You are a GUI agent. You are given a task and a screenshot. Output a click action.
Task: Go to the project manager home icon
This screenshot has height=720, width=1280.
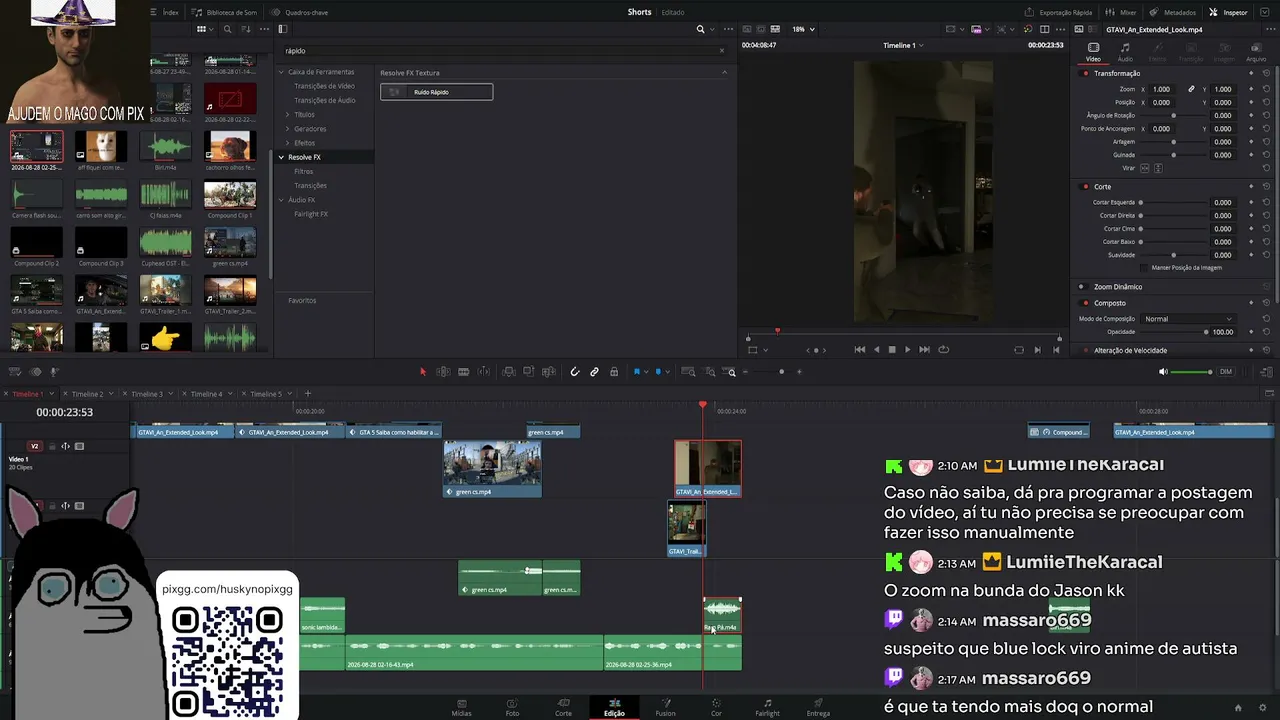1238,708
